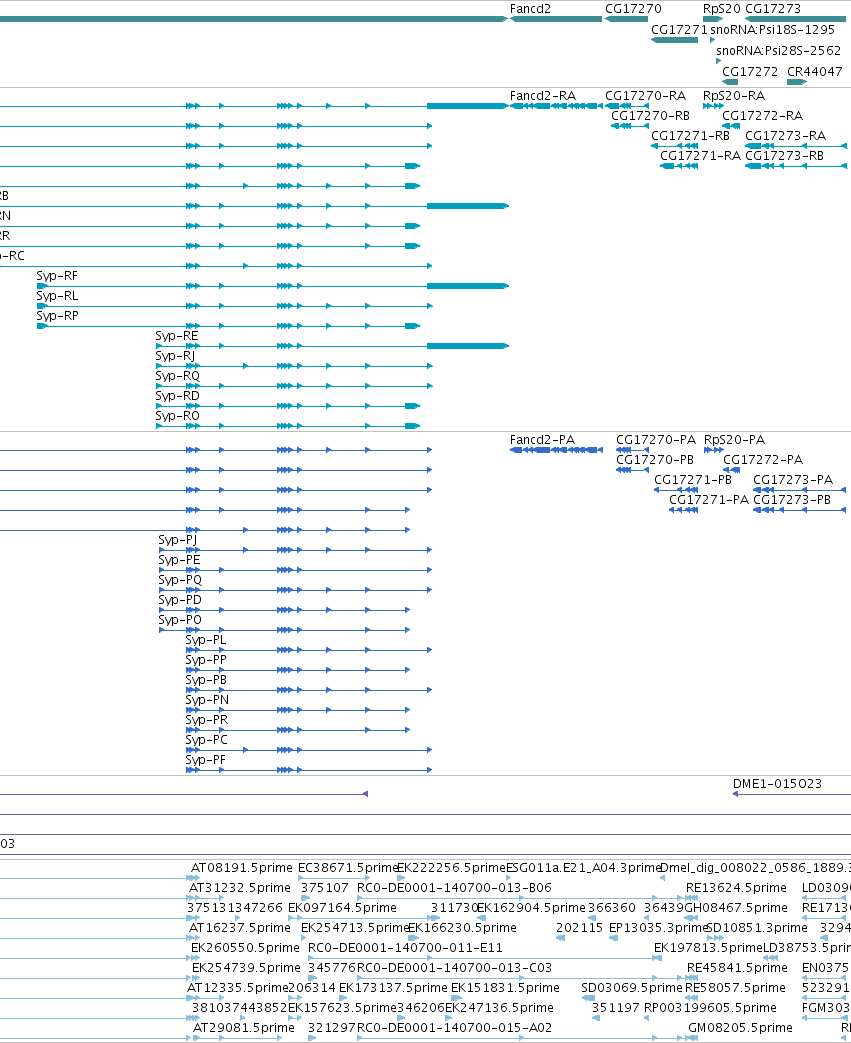The height and width of the screenshot is (1043, 851).
Task: Click the CG17271-RB transcript label
Action: click(690, 136)
